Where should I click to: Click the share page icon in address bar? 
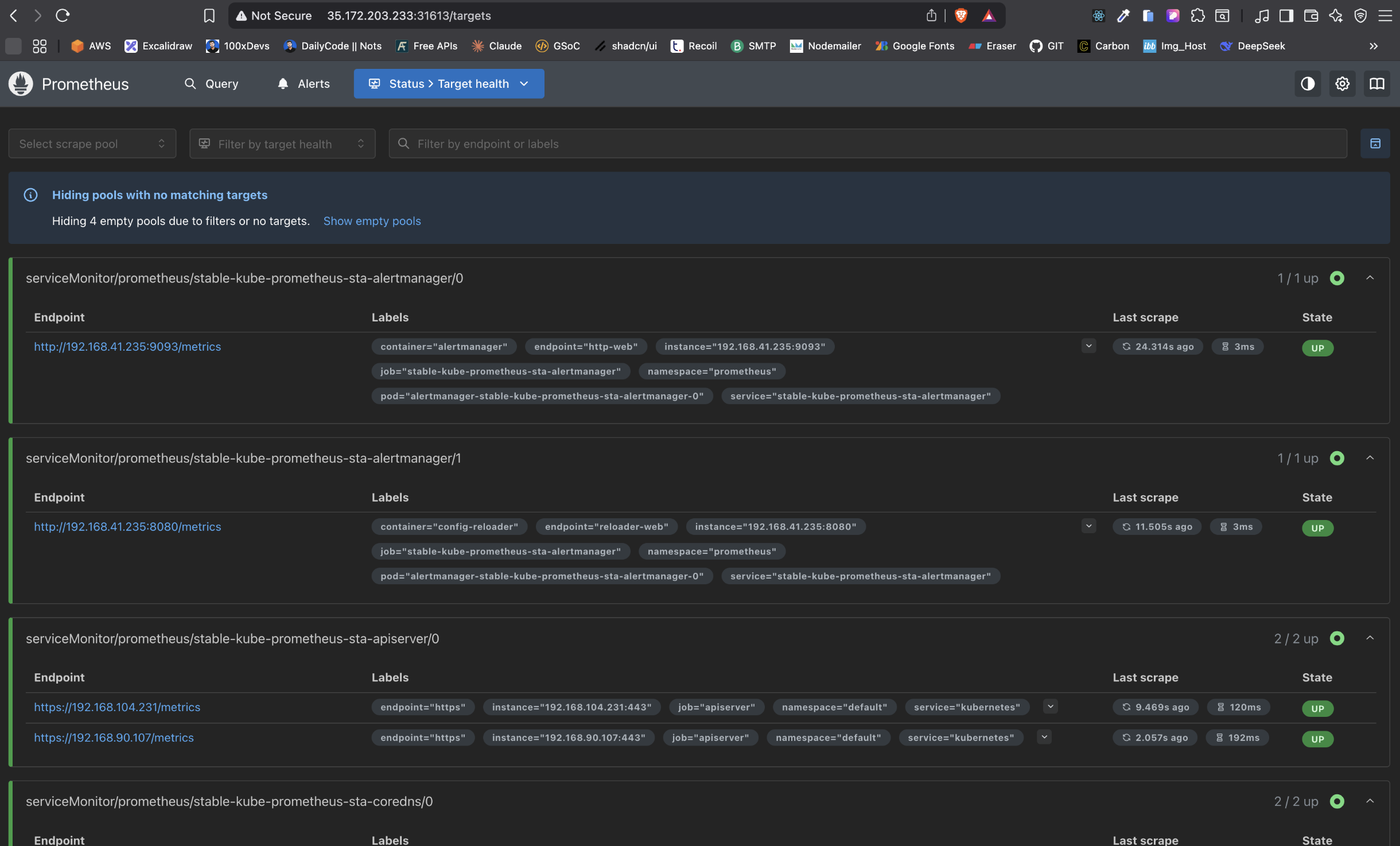pyautogui.click(x=931, y=15)
